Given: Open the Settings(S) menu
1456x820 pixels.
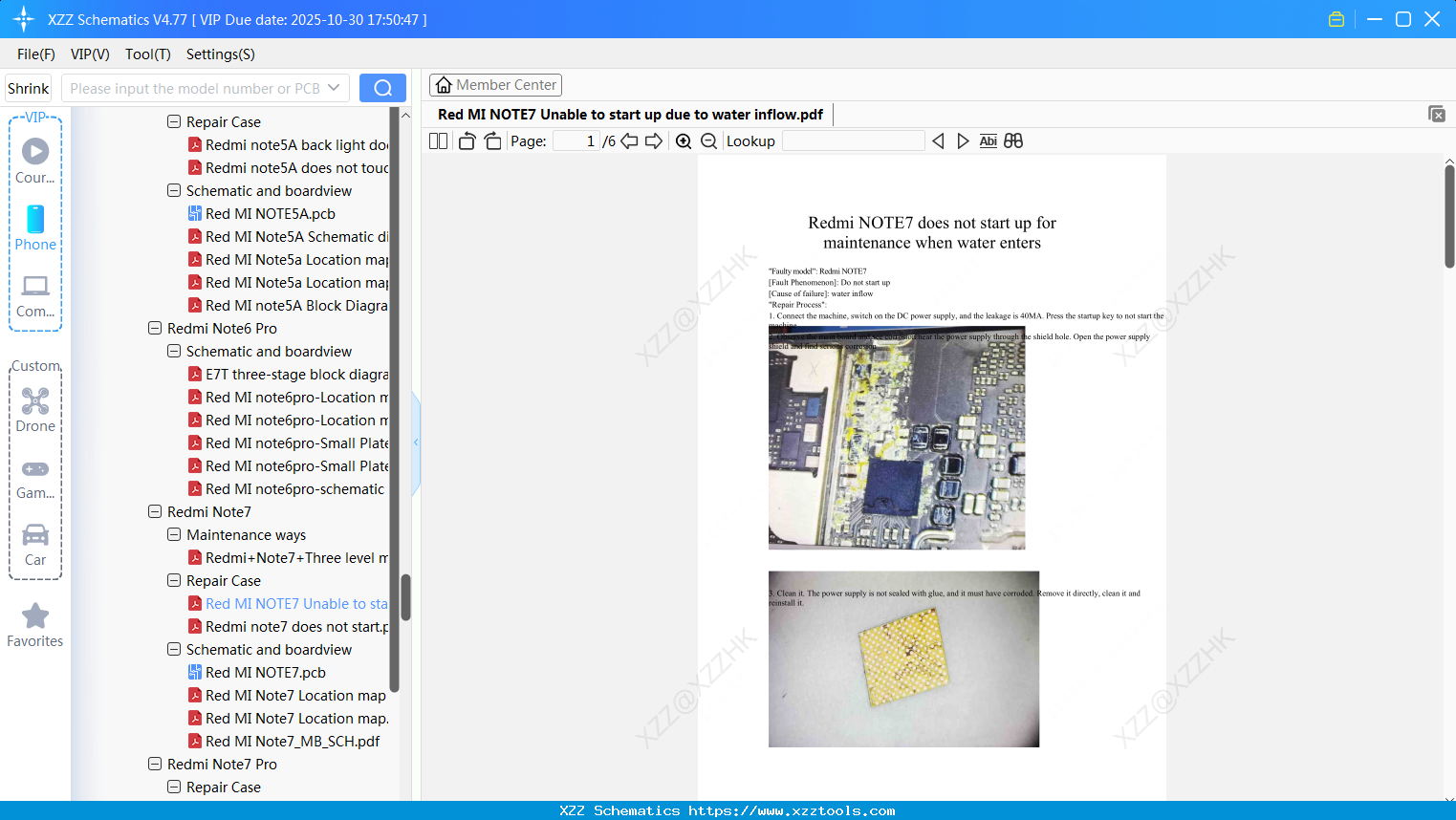Looking at the screenshot, I should [x=221, y=54].
